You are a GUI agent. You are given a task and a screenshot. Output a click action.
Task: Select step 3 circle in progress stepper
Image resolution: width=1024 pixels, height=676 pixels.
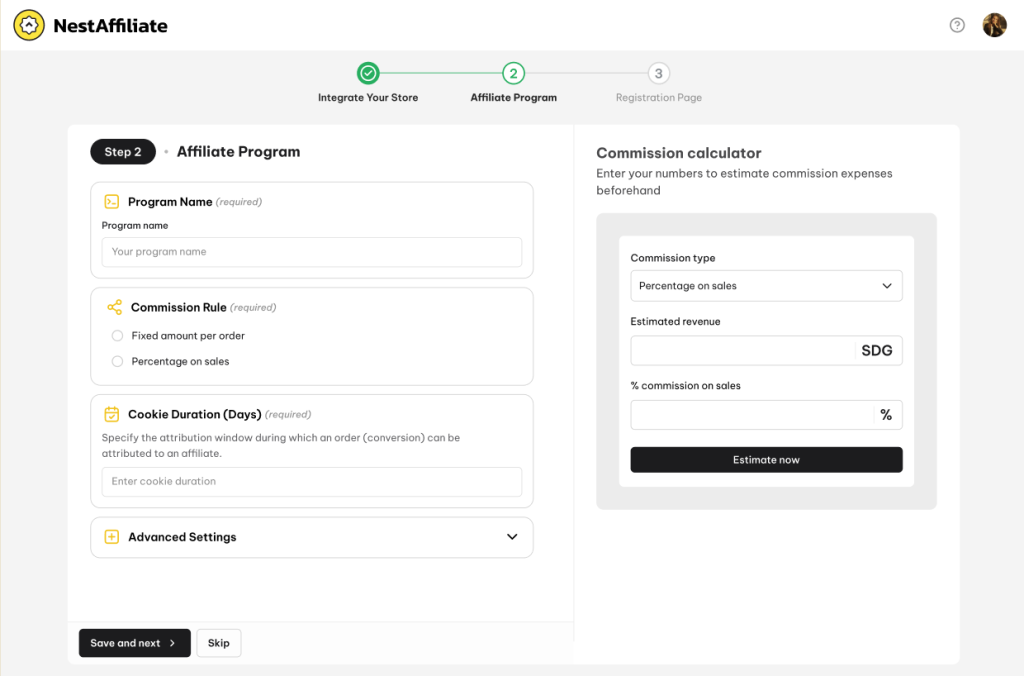coord(658,73)
